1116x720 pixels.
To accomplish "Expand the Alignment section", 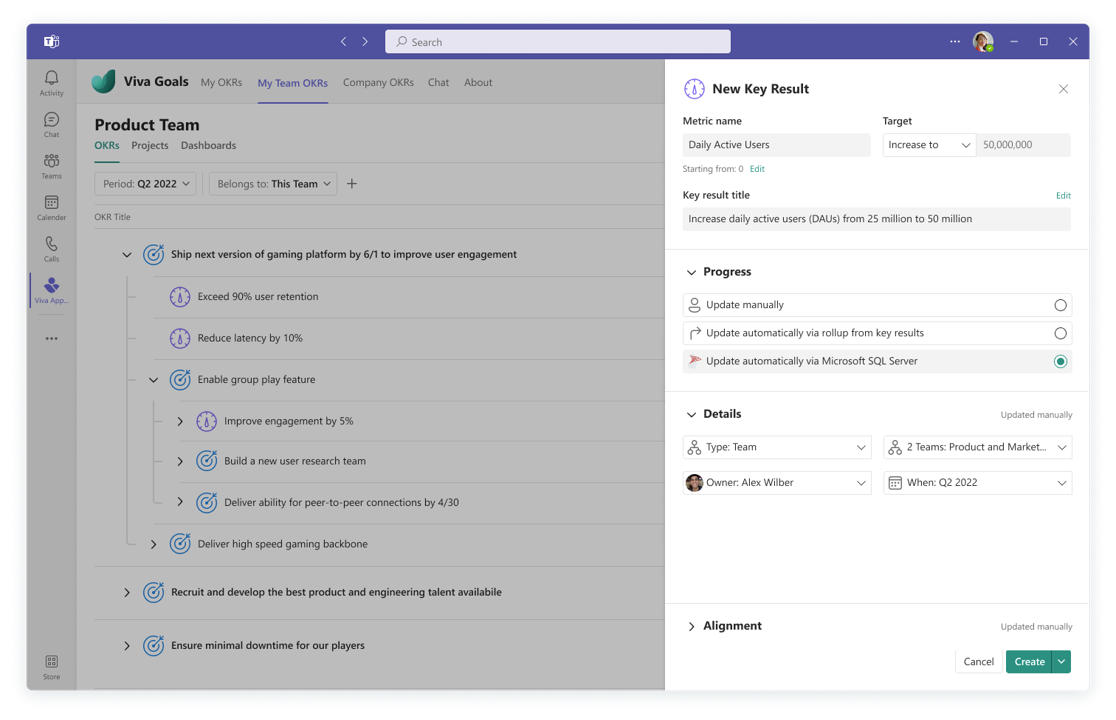I will point(691,626).
